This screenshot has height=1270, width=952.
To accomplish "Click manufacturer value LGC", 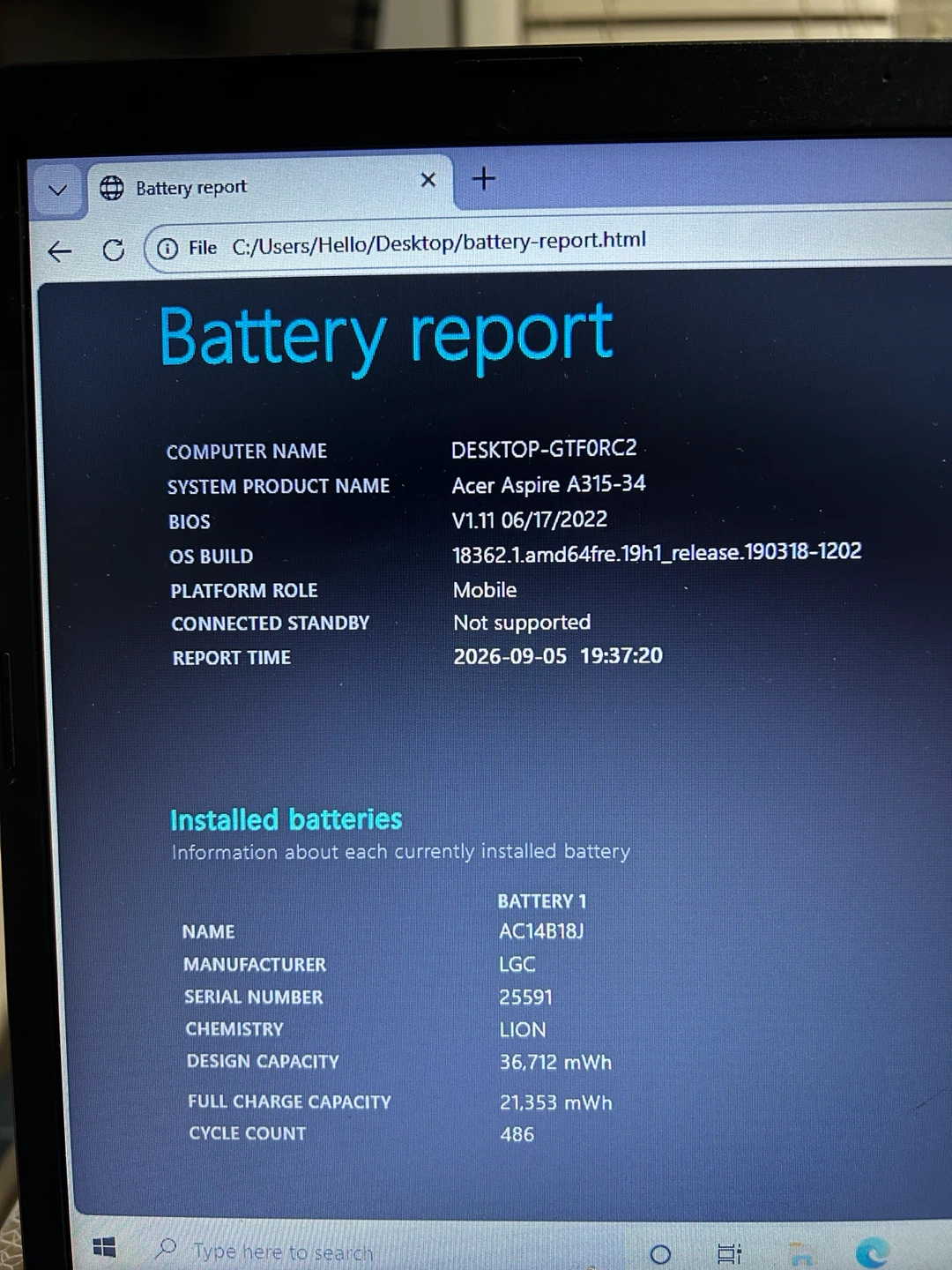I will [517, 965].
